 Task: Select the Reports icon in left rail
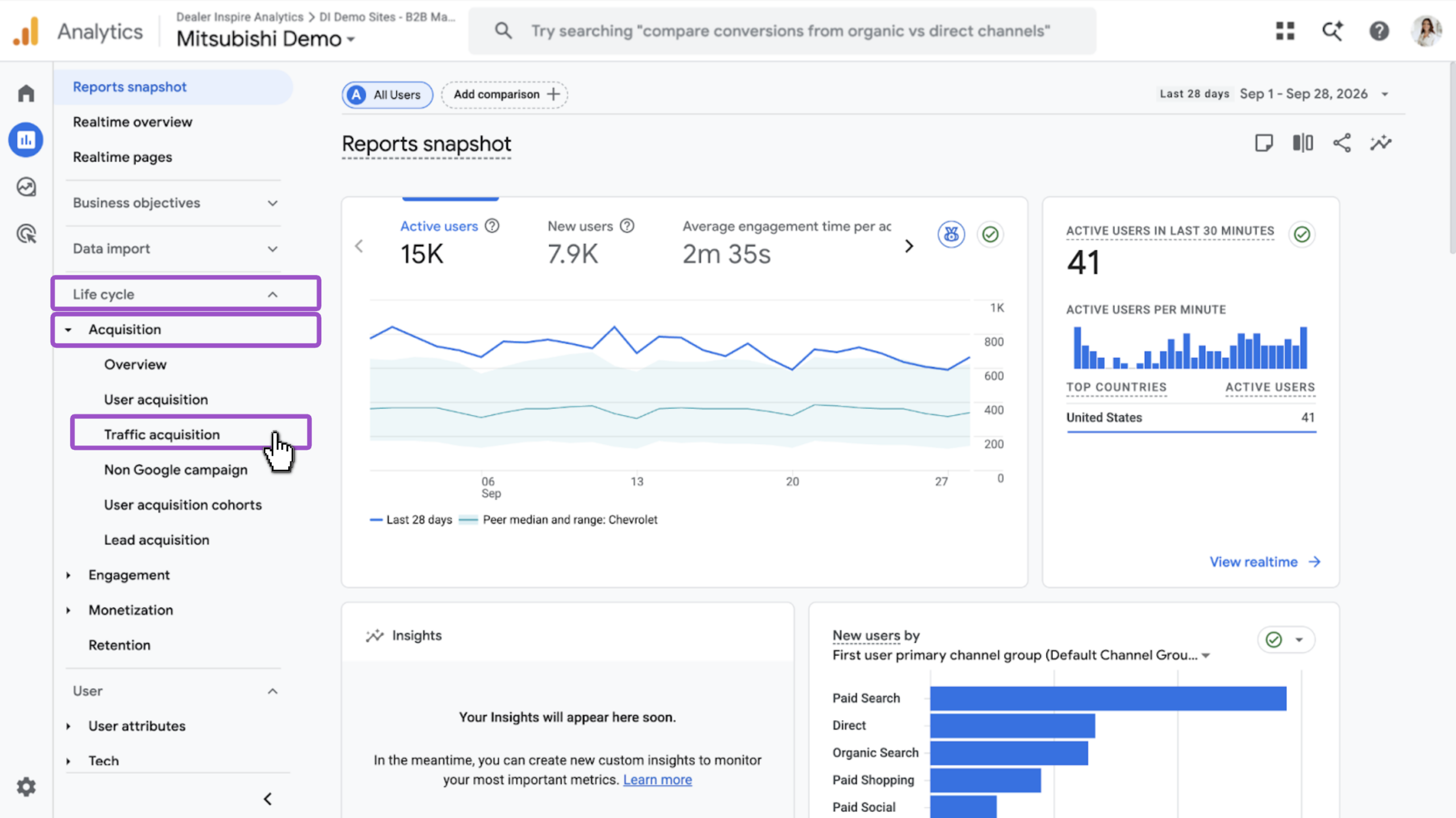coord(26,140)
